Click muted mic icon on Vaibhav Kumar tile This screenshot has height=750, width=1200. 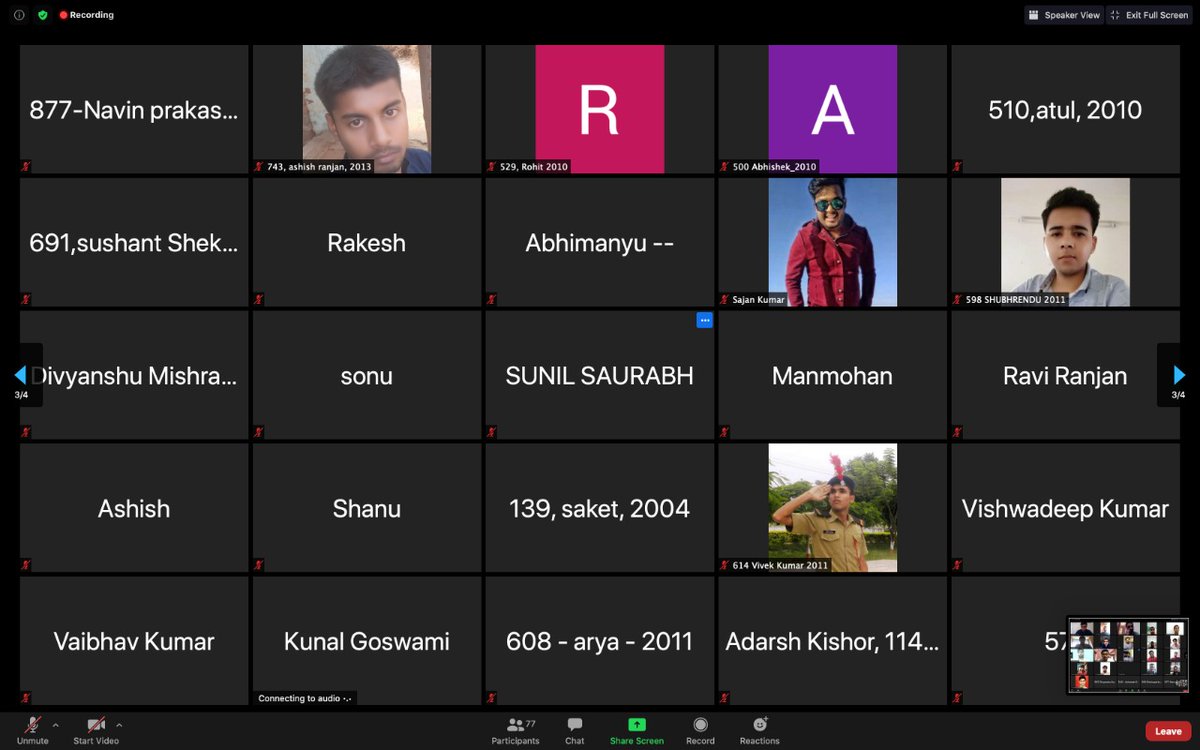[26, 698]
